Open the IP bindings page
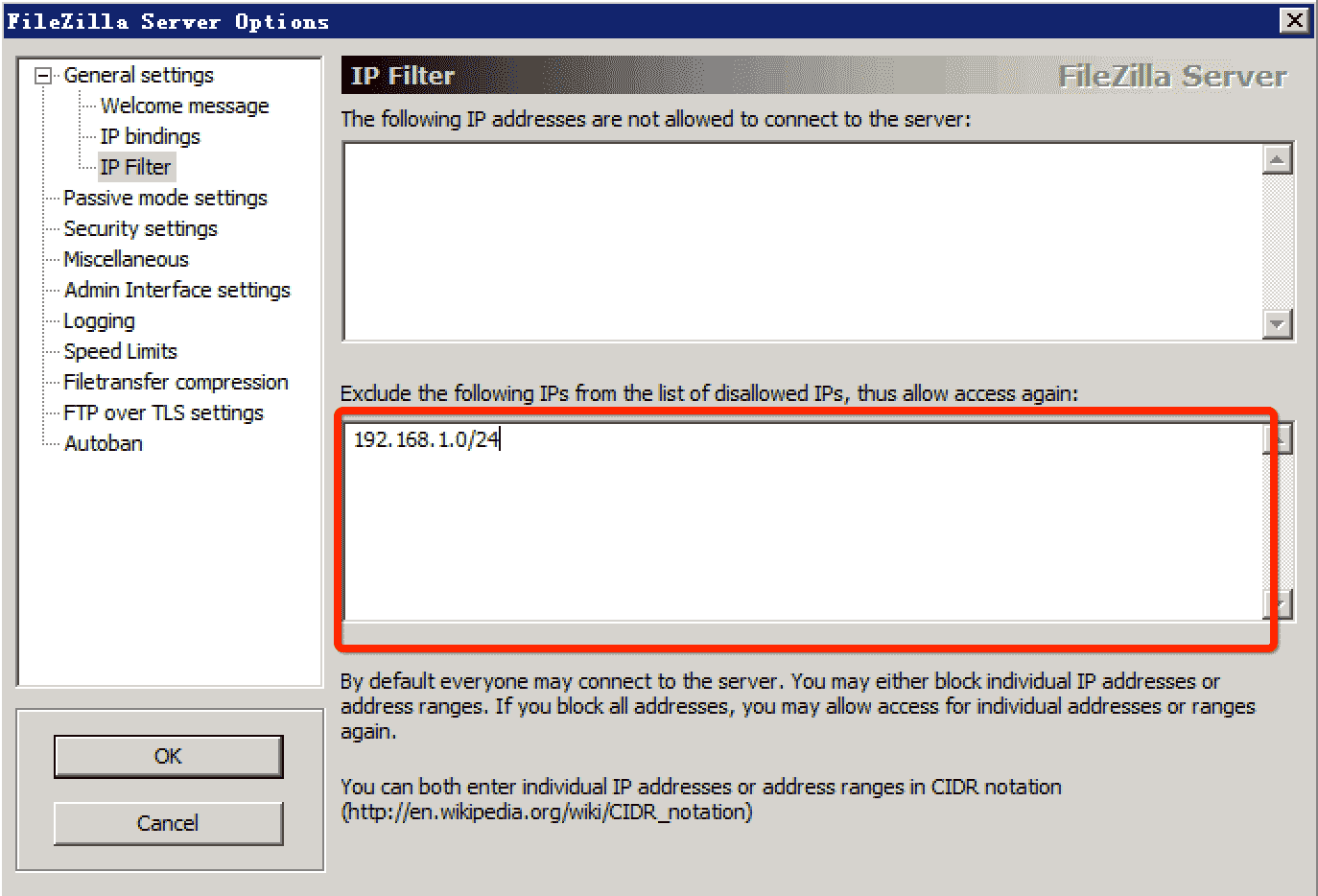The height and width of the screenshot is (896, 1318). [150, 136]
